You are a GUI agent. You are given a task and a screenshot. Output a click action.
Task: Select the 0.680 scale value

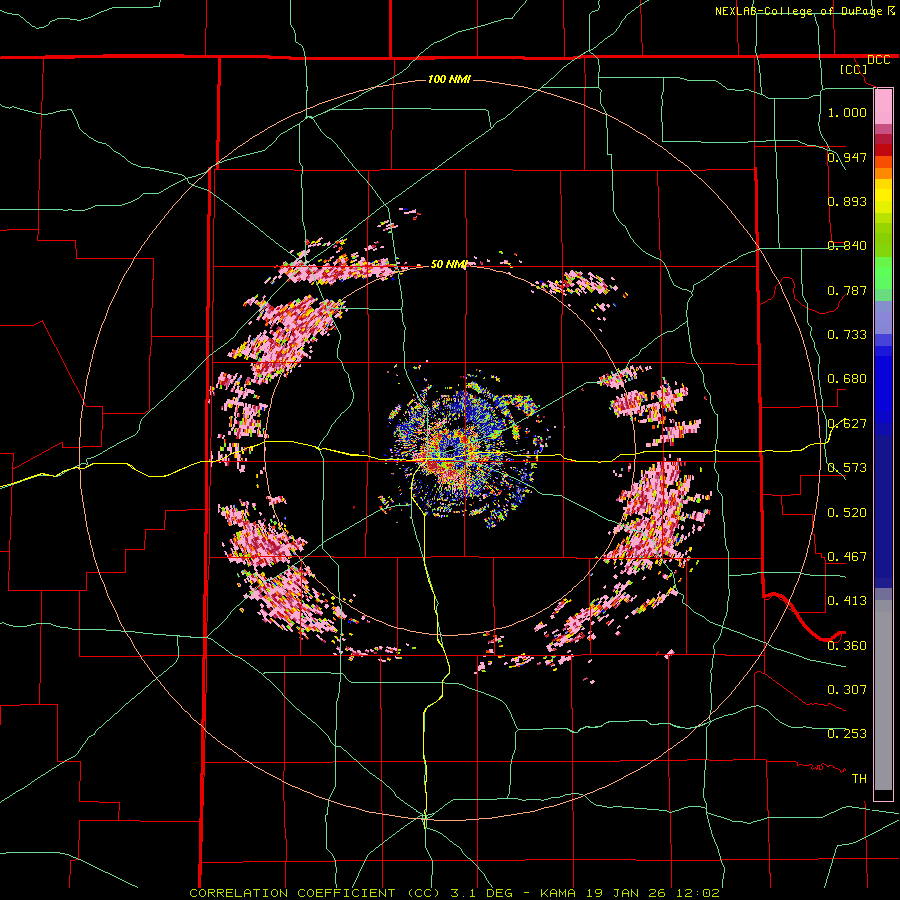tap(847, 379)
